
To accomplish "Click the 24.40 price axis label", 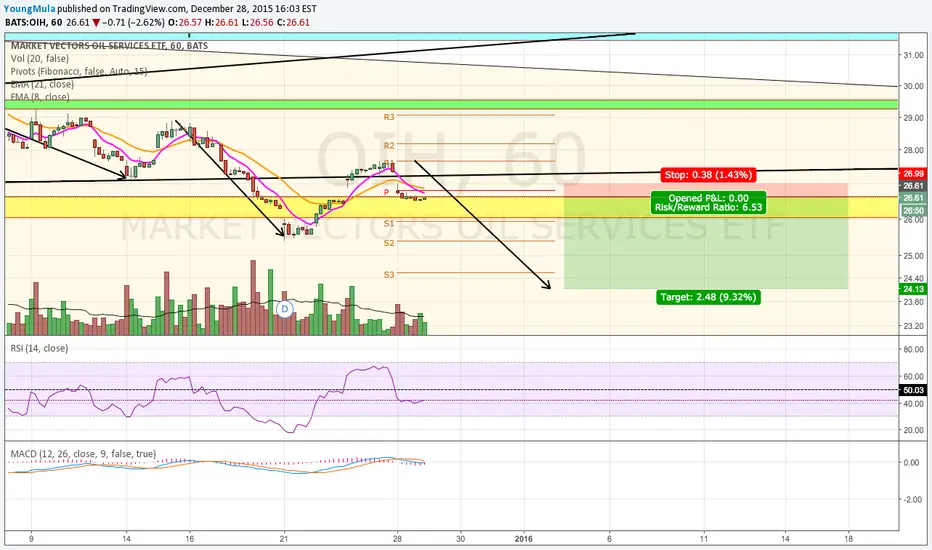I will [914, 278].
